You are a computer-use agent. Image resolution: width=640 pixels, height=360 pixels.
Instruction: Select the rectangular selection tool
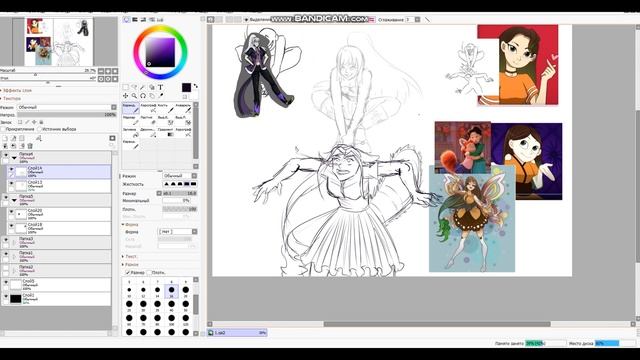[126, 87]
